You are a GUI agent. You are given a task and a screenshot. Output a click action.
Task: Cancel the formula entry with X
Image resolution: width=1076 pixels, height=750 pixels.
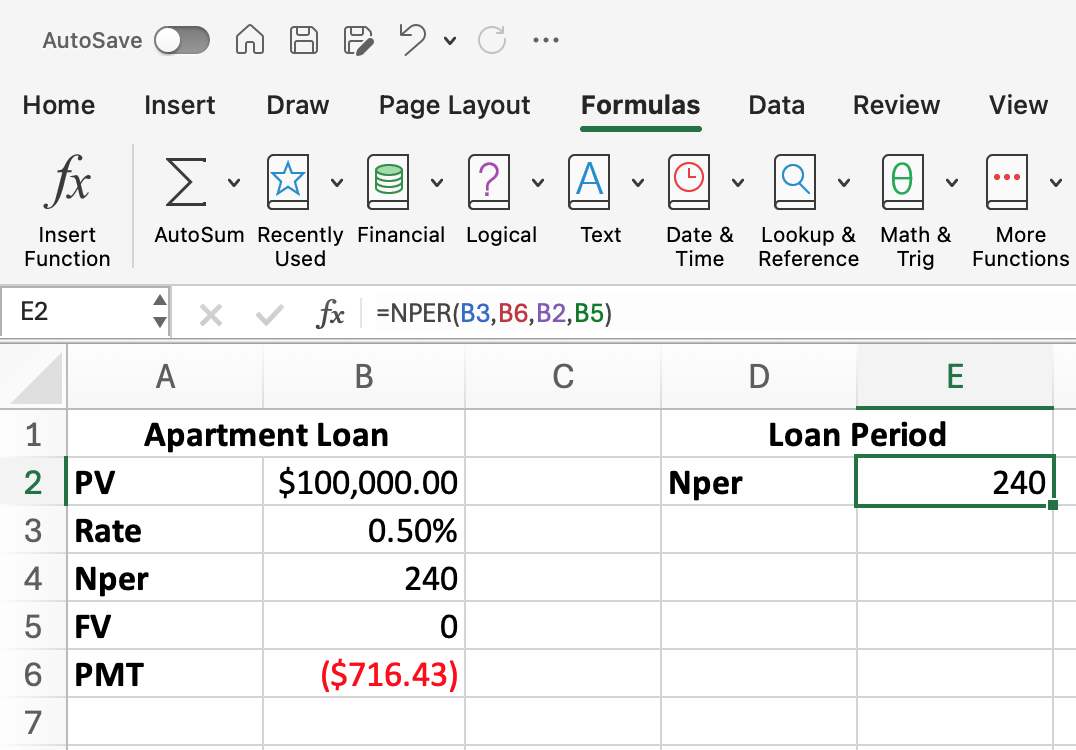tap(211, 316)
